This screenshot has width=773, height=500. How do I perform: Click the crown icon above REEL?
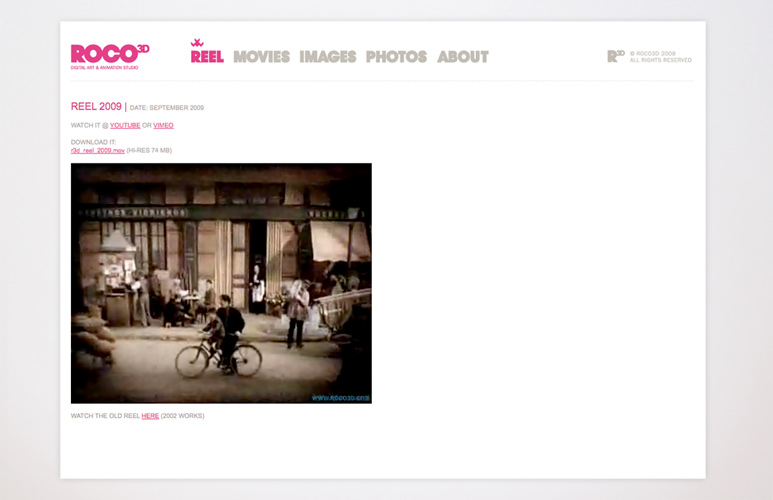197,43
